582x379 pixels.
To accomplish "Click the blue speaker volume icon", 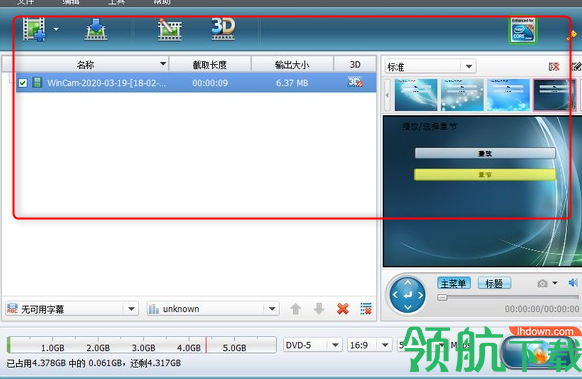I will click(573, 283).
